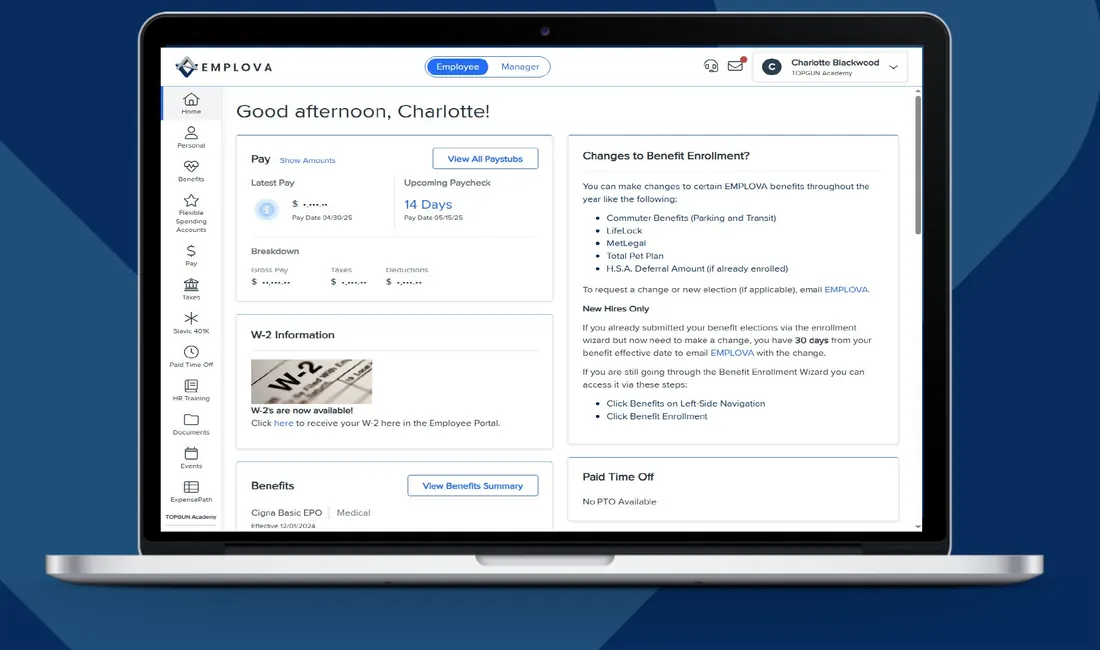Click the 'W-2 Information' heading
Image resolution: width=1100 pixels, height=650 pixels.
293,334
